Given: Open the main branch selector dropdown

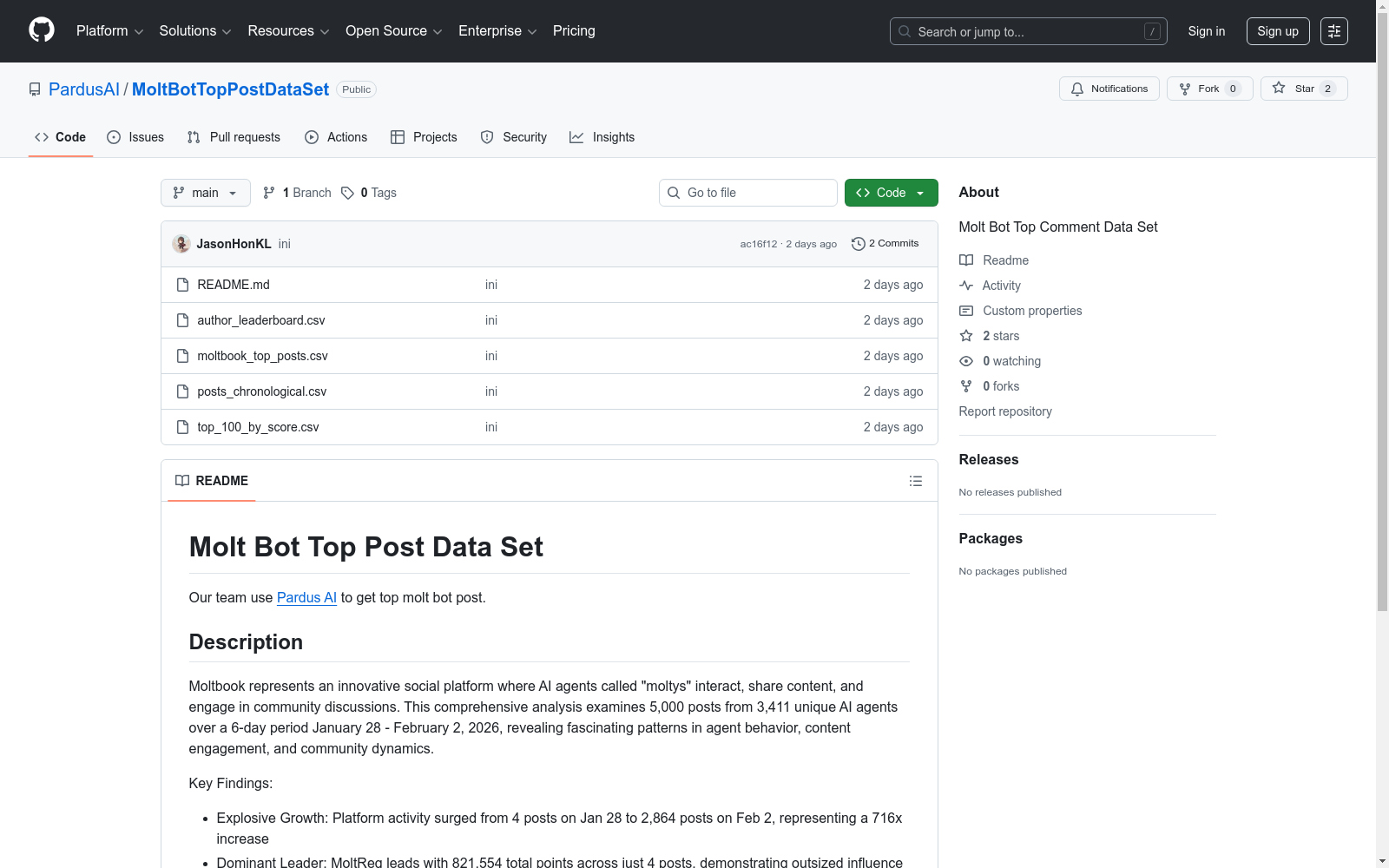Looking at the screenshot, I should pyautogui.click(x=206, y=193).
